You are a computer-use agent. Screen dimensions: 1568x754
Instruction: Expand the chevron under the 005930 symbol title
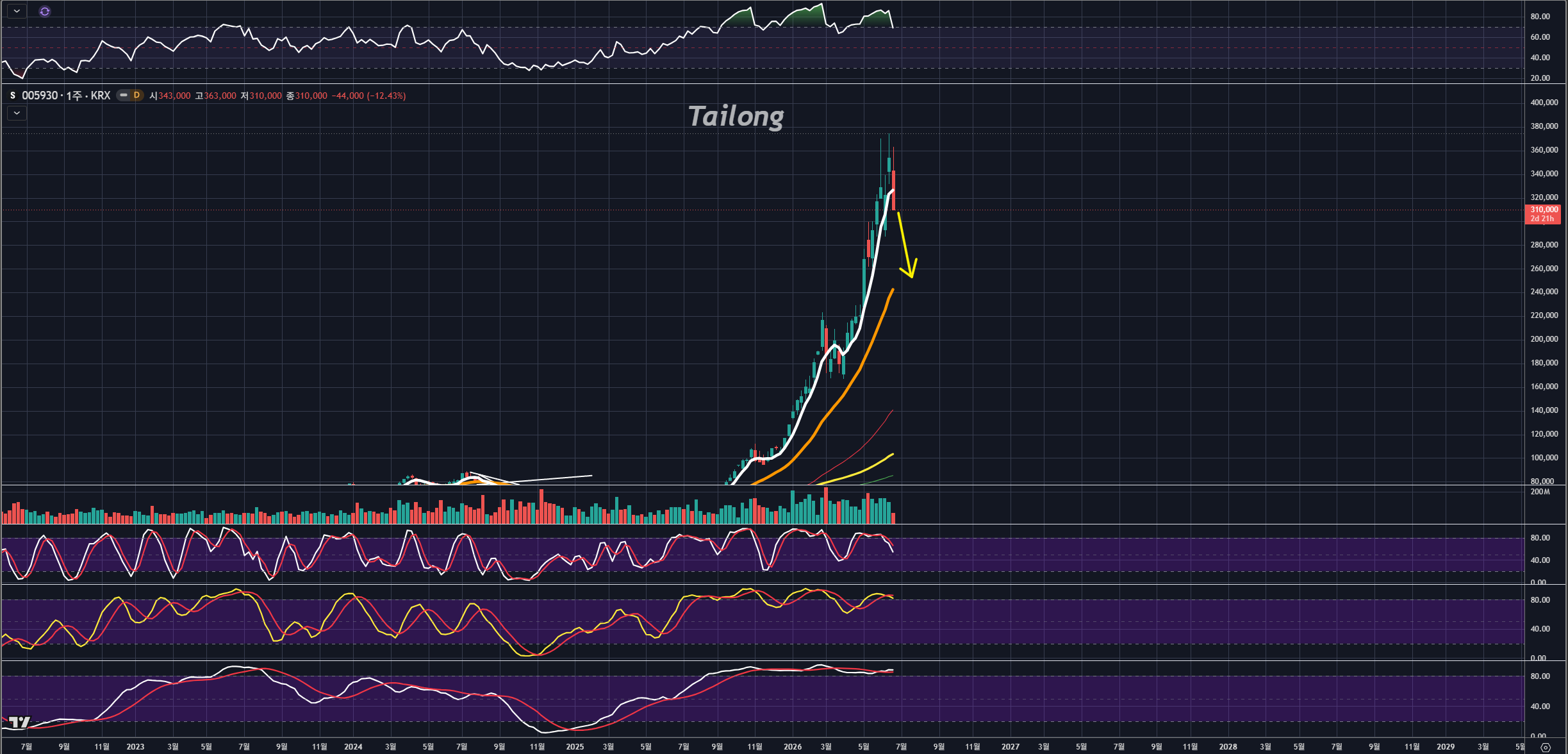(x=17, y=113)
